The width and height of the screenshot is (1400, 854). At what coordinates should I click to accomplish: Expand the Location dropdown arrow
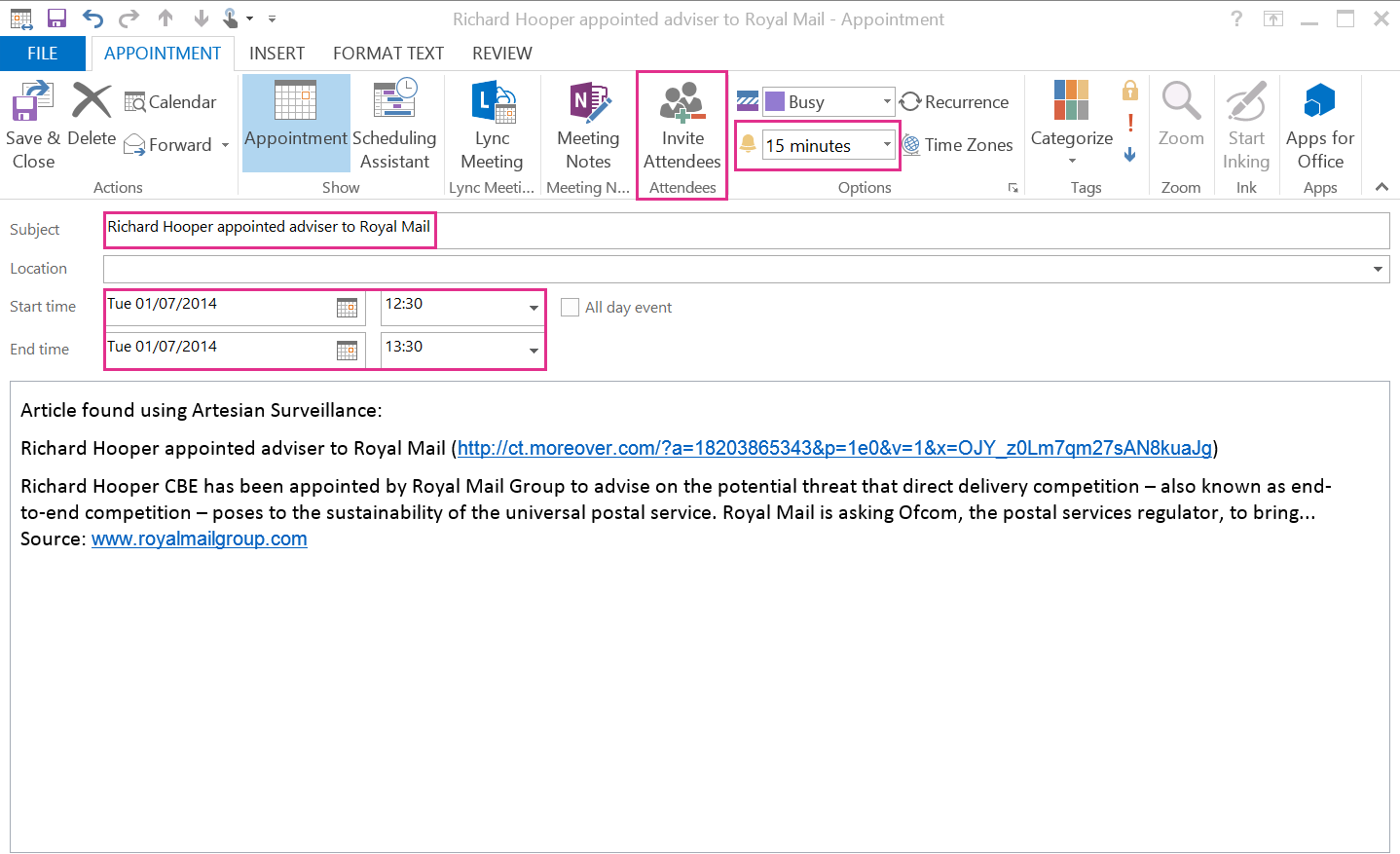(1379, 269)
